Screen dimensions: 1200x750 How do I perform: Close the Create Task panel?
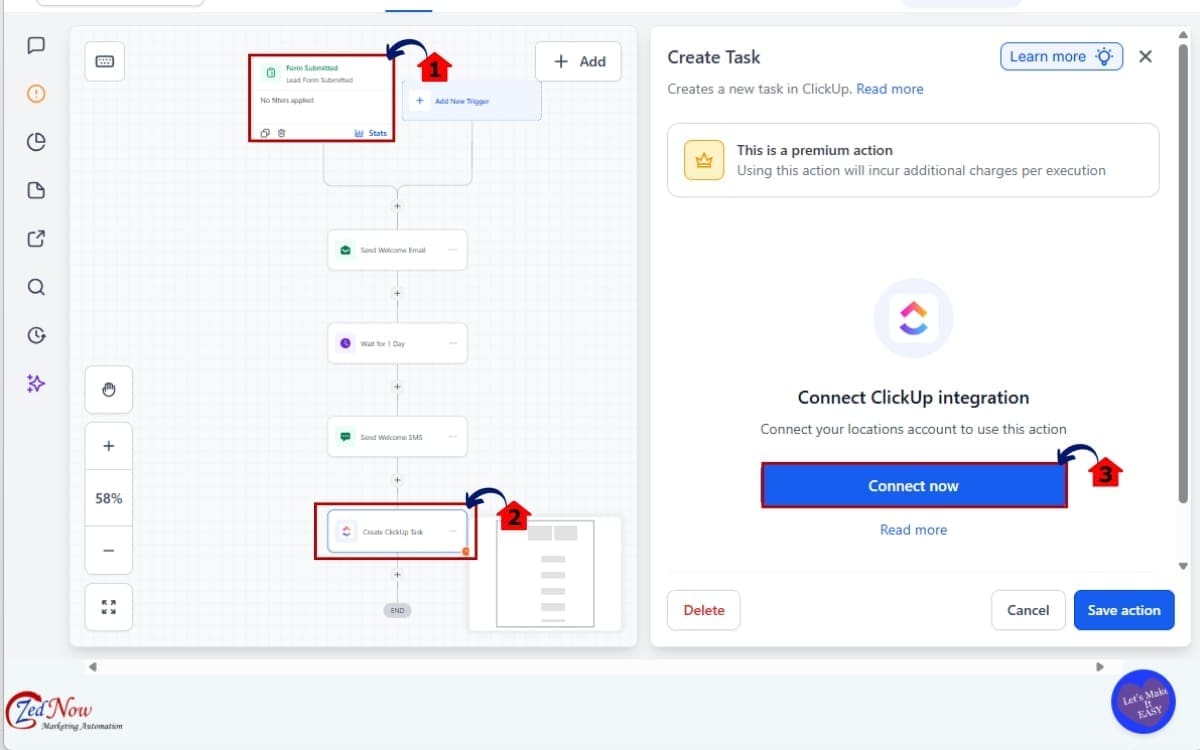(1146, 57)
